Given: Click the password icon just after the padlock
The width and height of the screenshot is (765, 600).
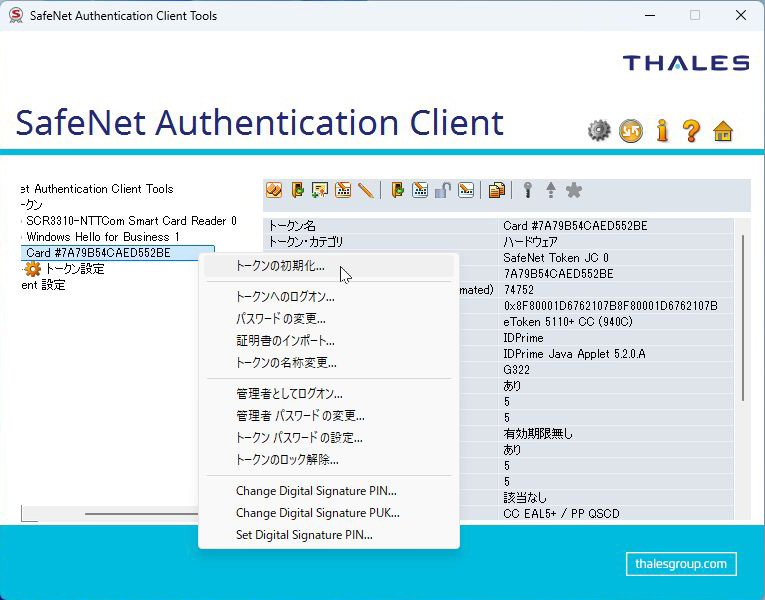Looking at the screenshot, I should [x=466, y=190].
